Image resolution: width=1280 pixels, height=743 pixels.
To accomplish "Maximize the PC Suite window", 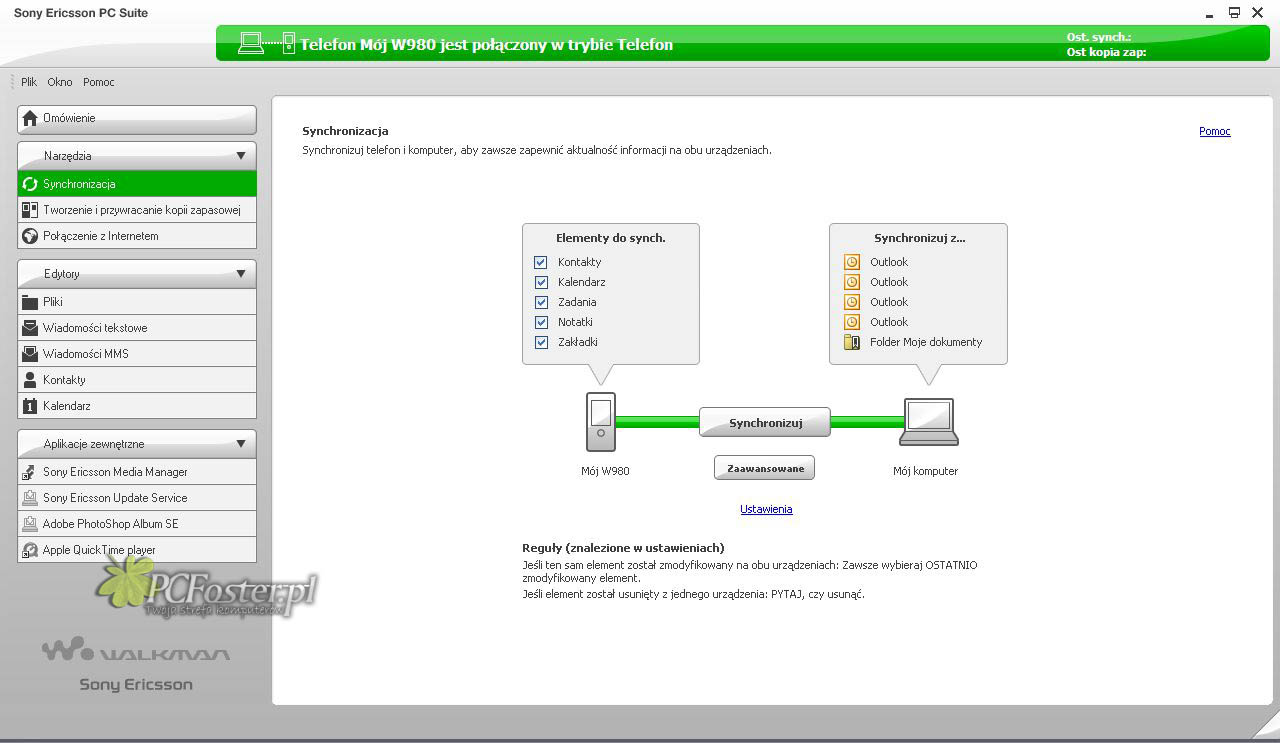I will tap(1234, 12).
